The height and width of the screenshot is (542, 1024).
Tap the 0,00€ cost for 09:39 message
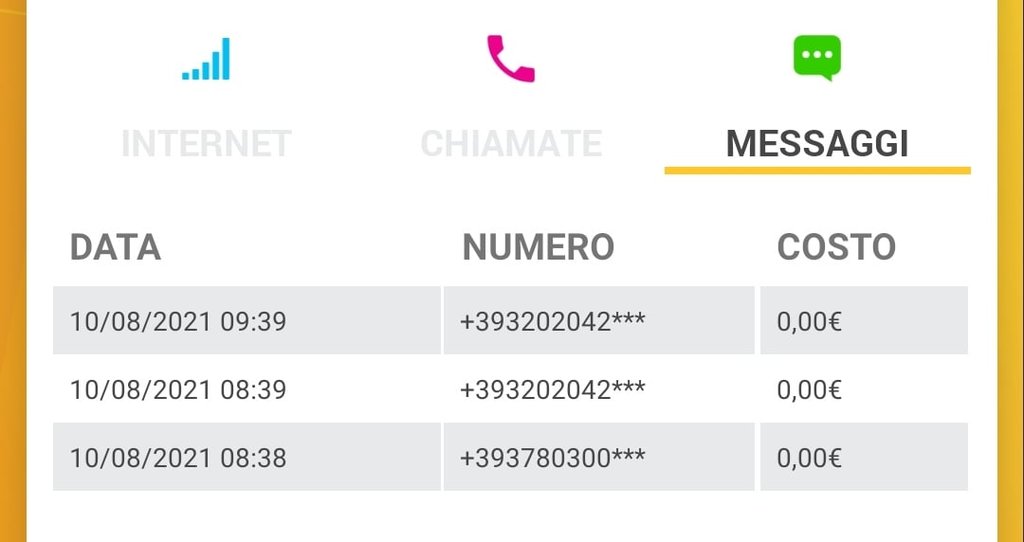[864, 320]
